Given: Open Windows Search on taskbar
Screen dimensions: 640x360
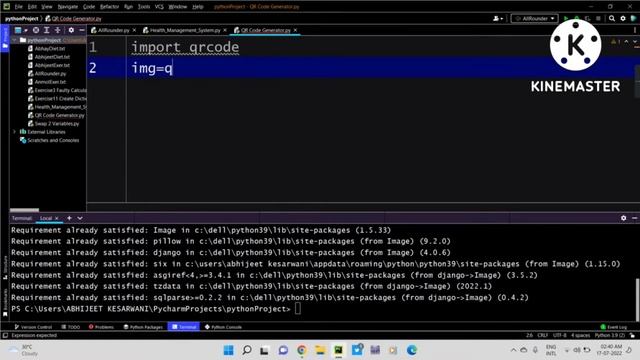Looking at the screenshot, I should [247, 350].
